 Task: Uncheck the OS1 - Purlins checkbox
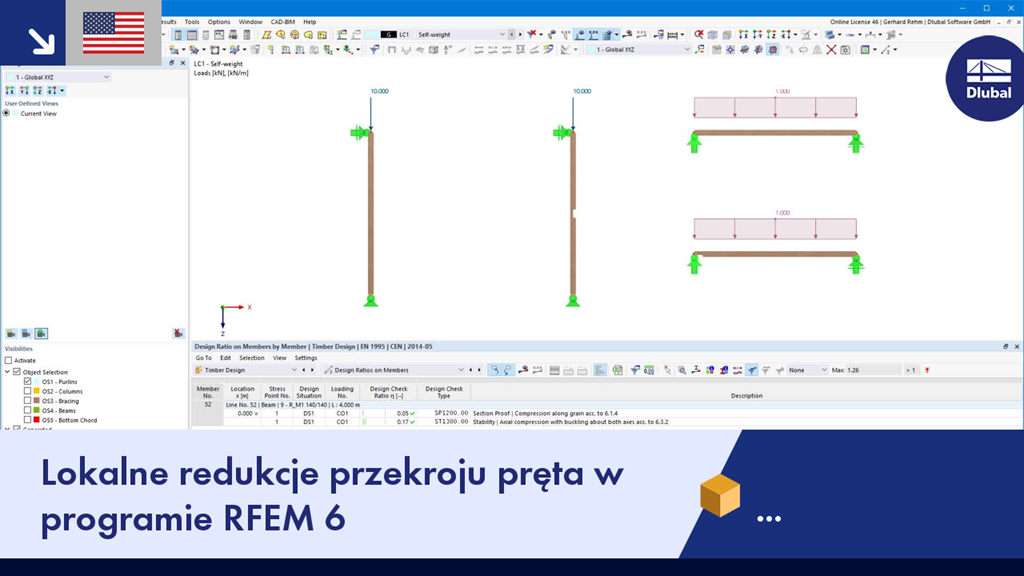point(27,381)
